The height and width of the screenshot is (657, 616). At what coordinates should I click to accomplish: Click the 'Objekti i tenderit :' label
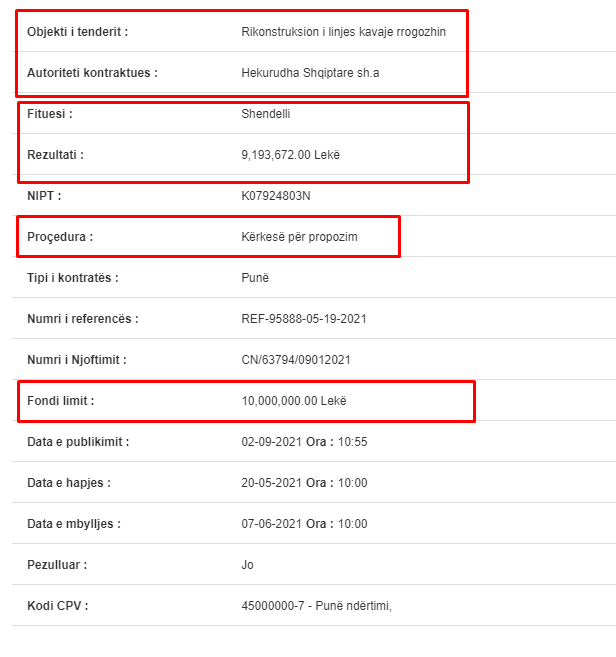pos(78,32)
